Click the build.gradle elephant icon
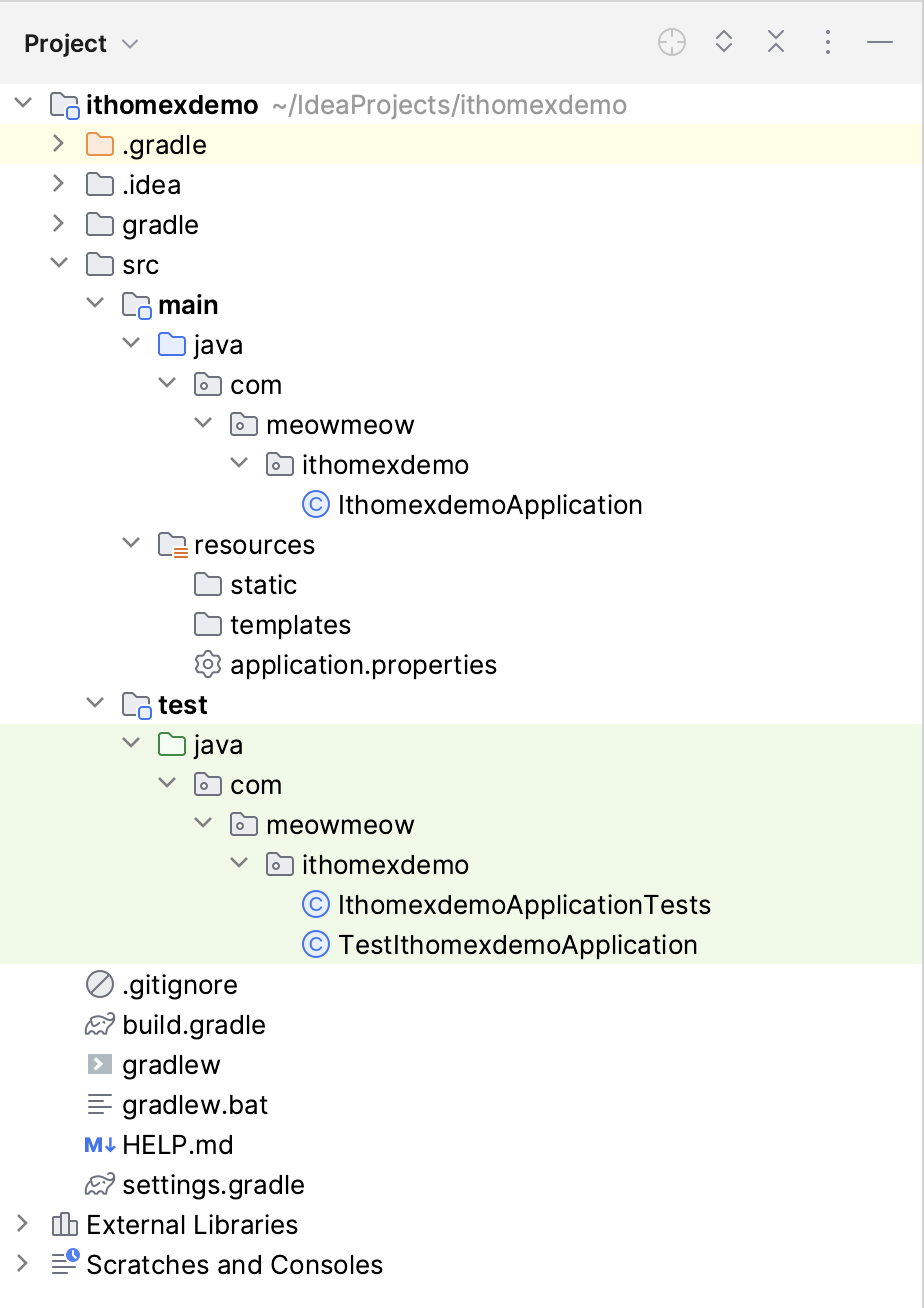Image resolution: width=924 pixels, height=1308 pixels. (99, 1025)
